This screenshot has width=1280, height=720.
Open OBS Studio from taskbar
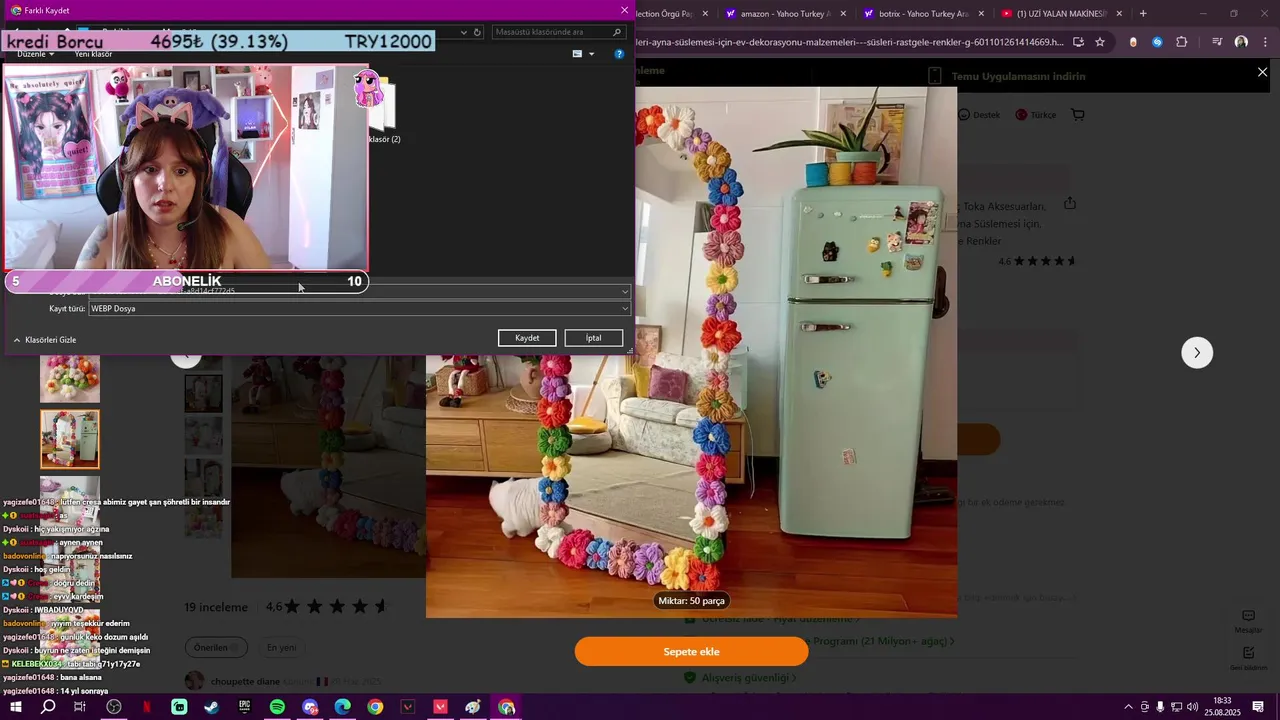point(114,707)
